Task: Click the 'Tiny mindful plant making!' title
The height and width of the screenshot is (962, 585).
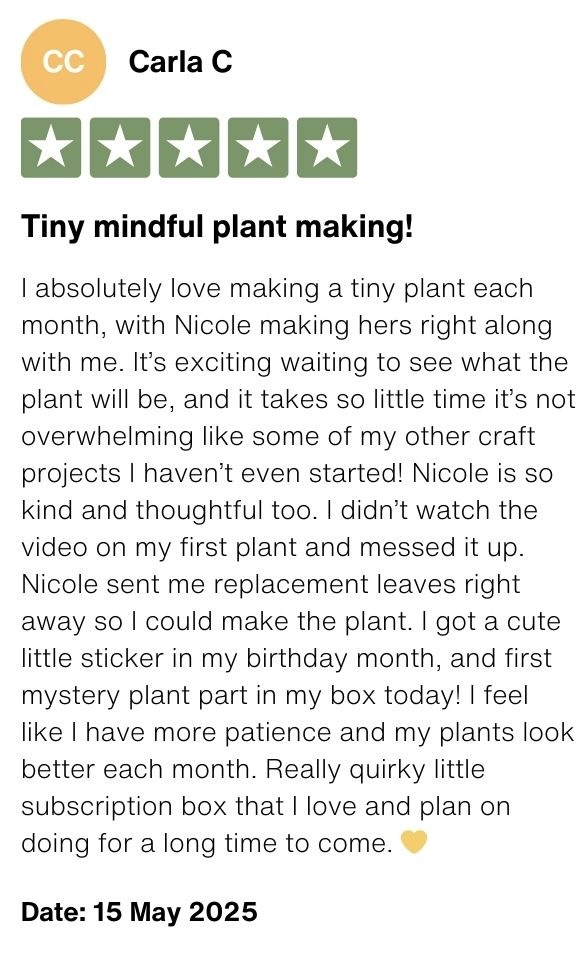Action: (217, 227)
